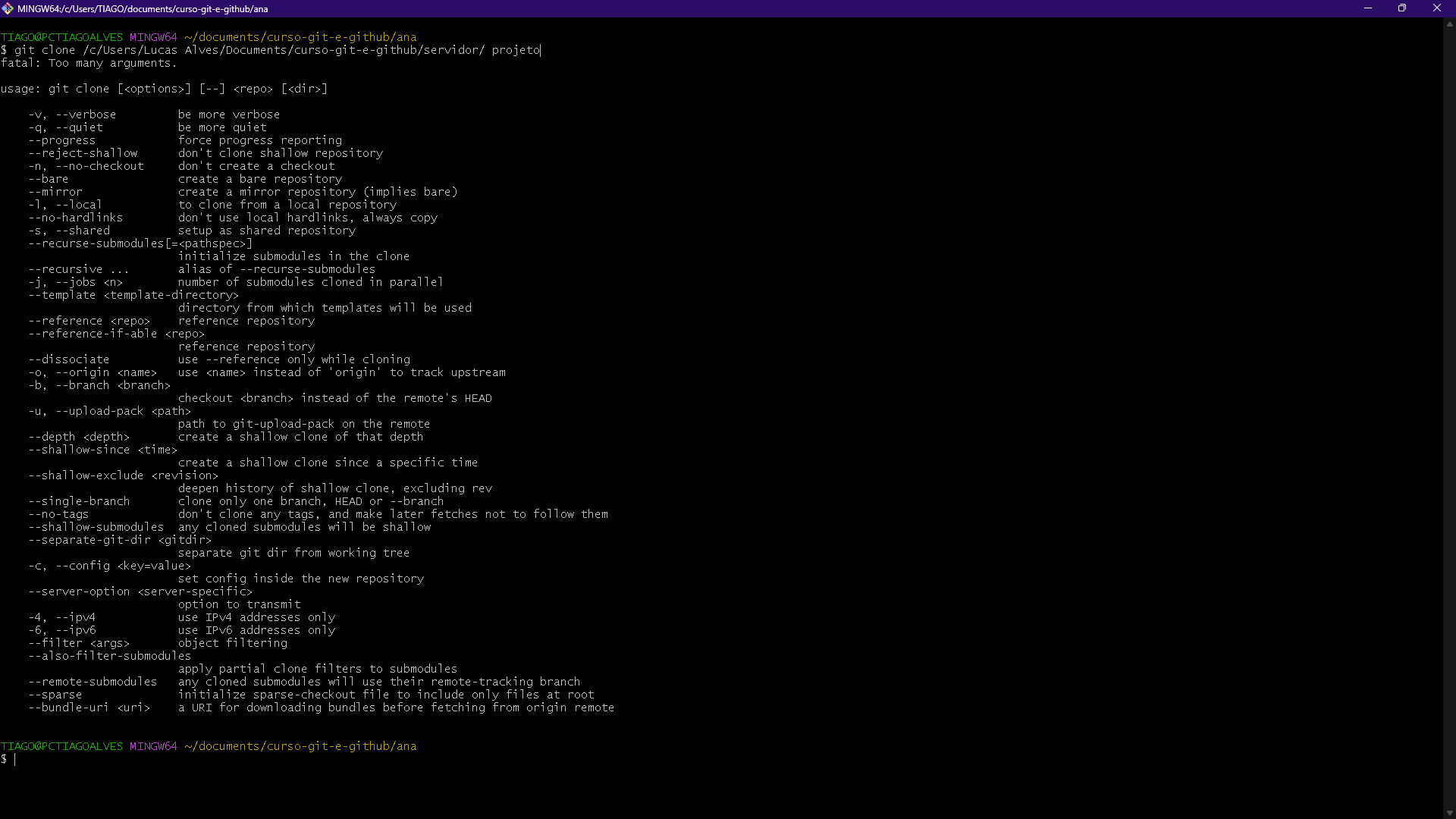Click the '--no-tags' option text

[x=58, y=514]
